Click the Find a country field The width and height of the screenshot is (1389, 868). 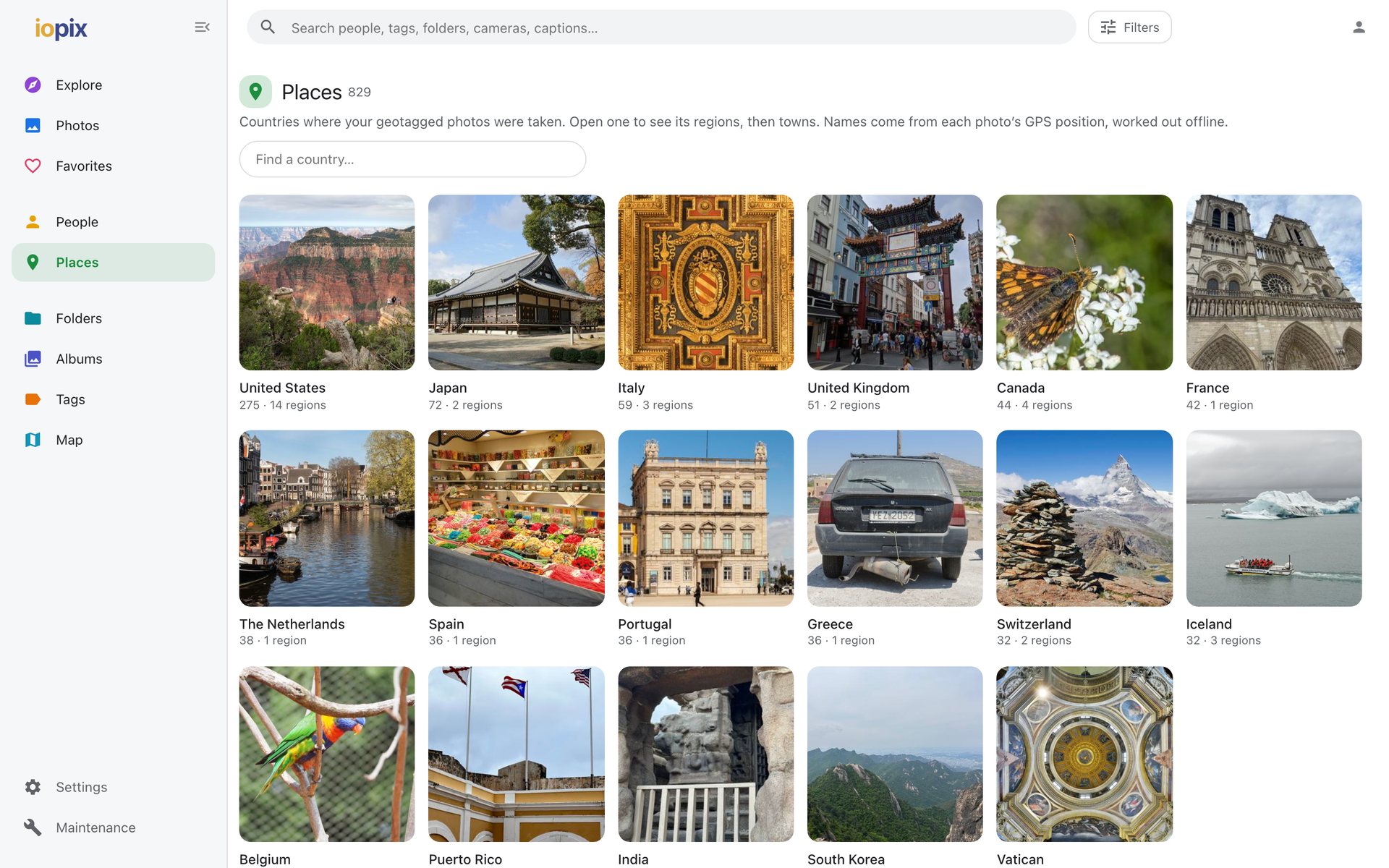pos(412,159)
